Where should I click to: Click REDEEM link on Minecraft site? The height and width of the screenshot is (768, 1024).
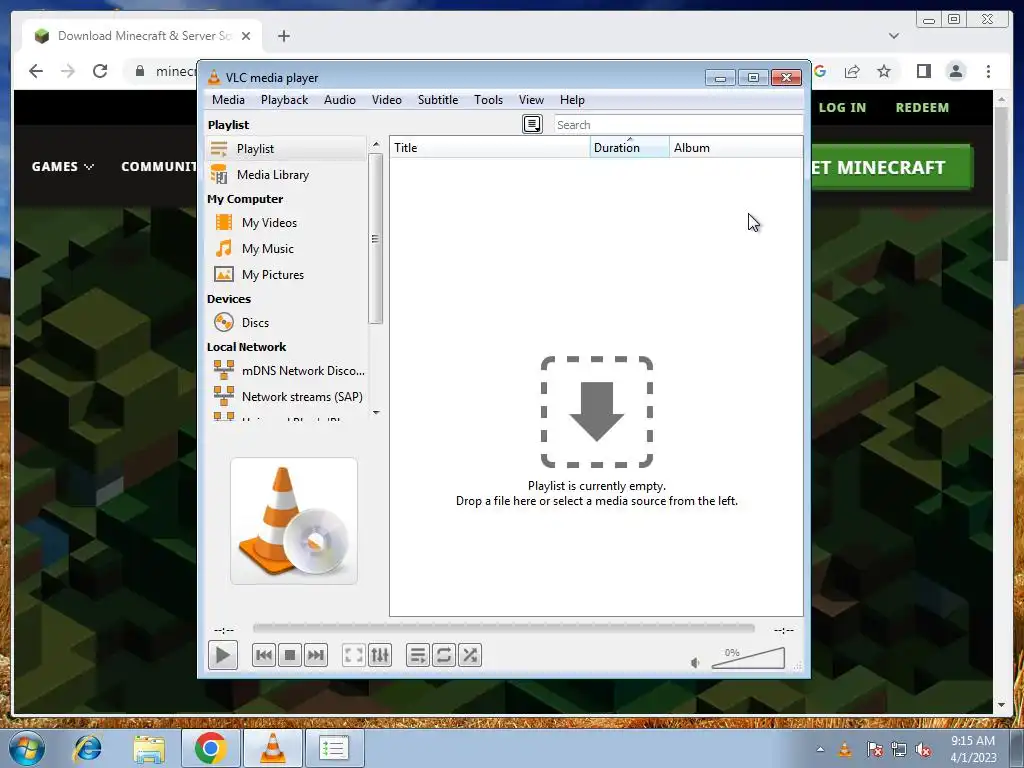tap(922, 108)
